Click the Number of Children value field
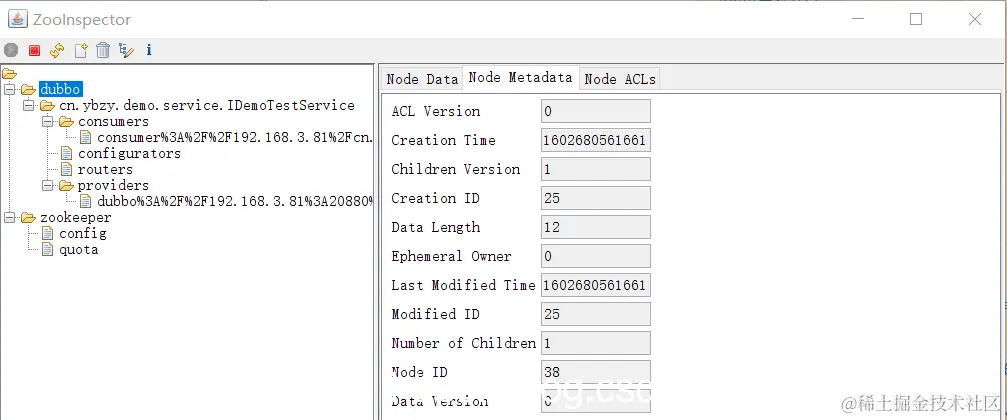Image resolution: width=1007 pixels, height=420 pixels. click(595, 343)
